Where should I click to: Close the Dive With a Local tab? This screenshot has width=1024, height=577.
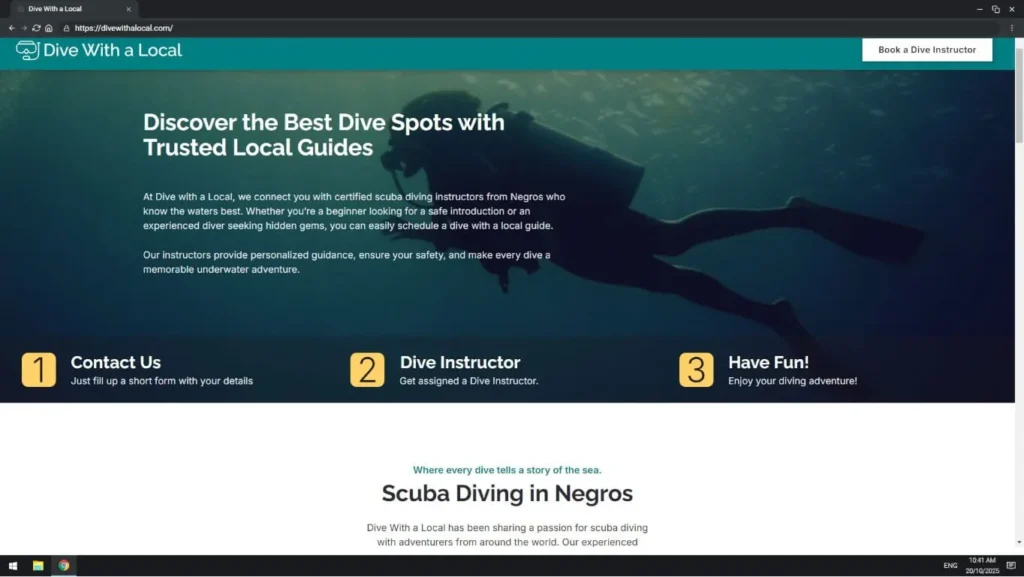(128, 9)
